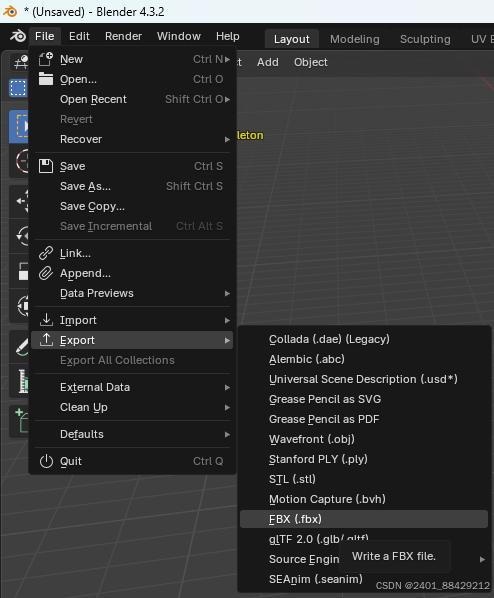This screenshot has width=494, height=598.
Task: Select the Add Cube tool
Action: (x=19, y=421)
